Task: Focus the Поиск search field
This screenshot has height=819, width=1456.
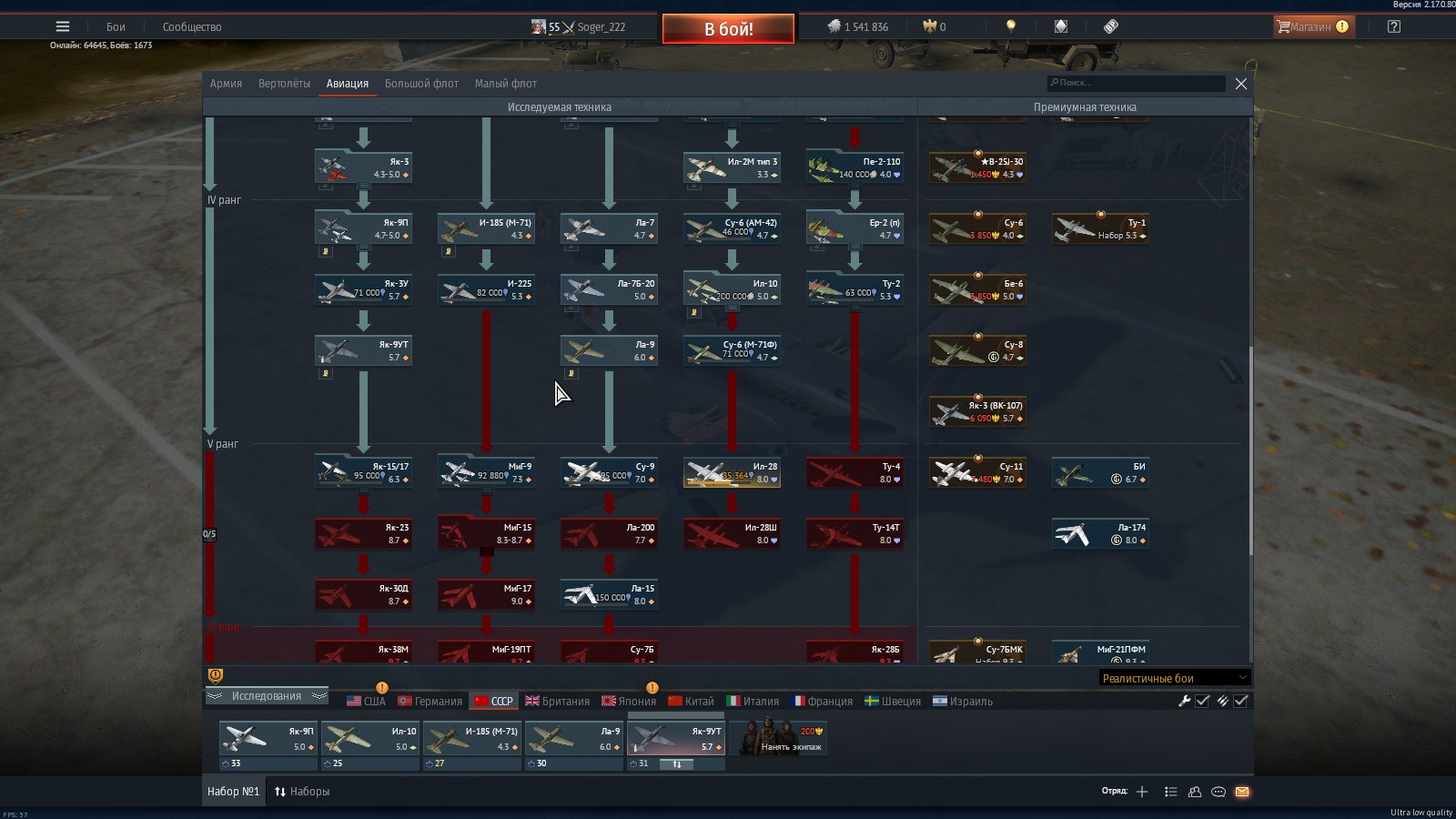Action: (1136, 83)
